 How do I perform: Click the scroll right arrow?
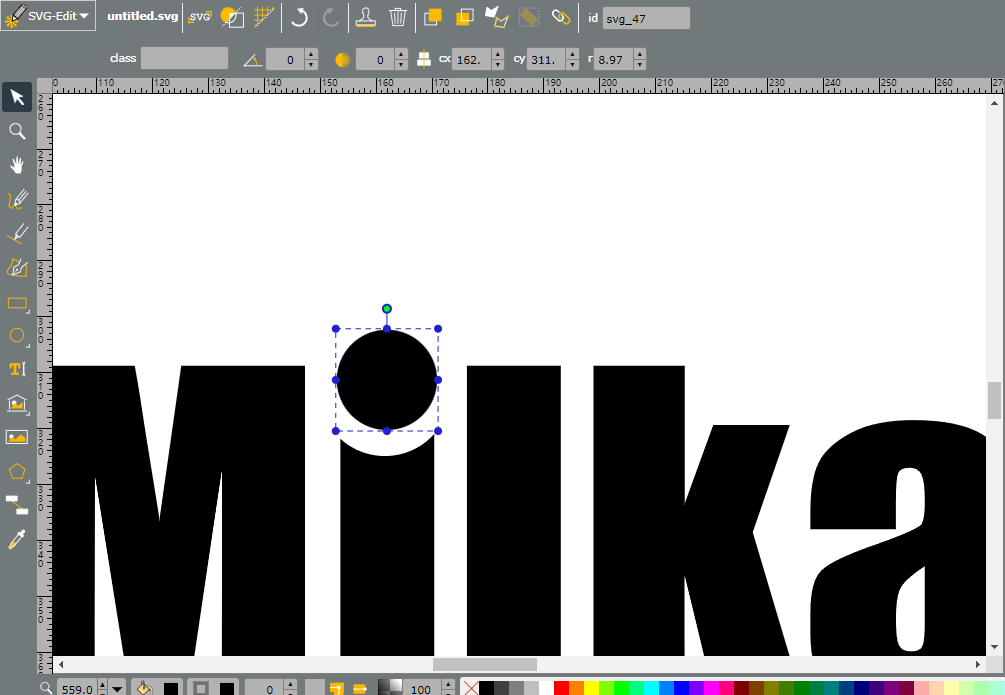(978, 664)
